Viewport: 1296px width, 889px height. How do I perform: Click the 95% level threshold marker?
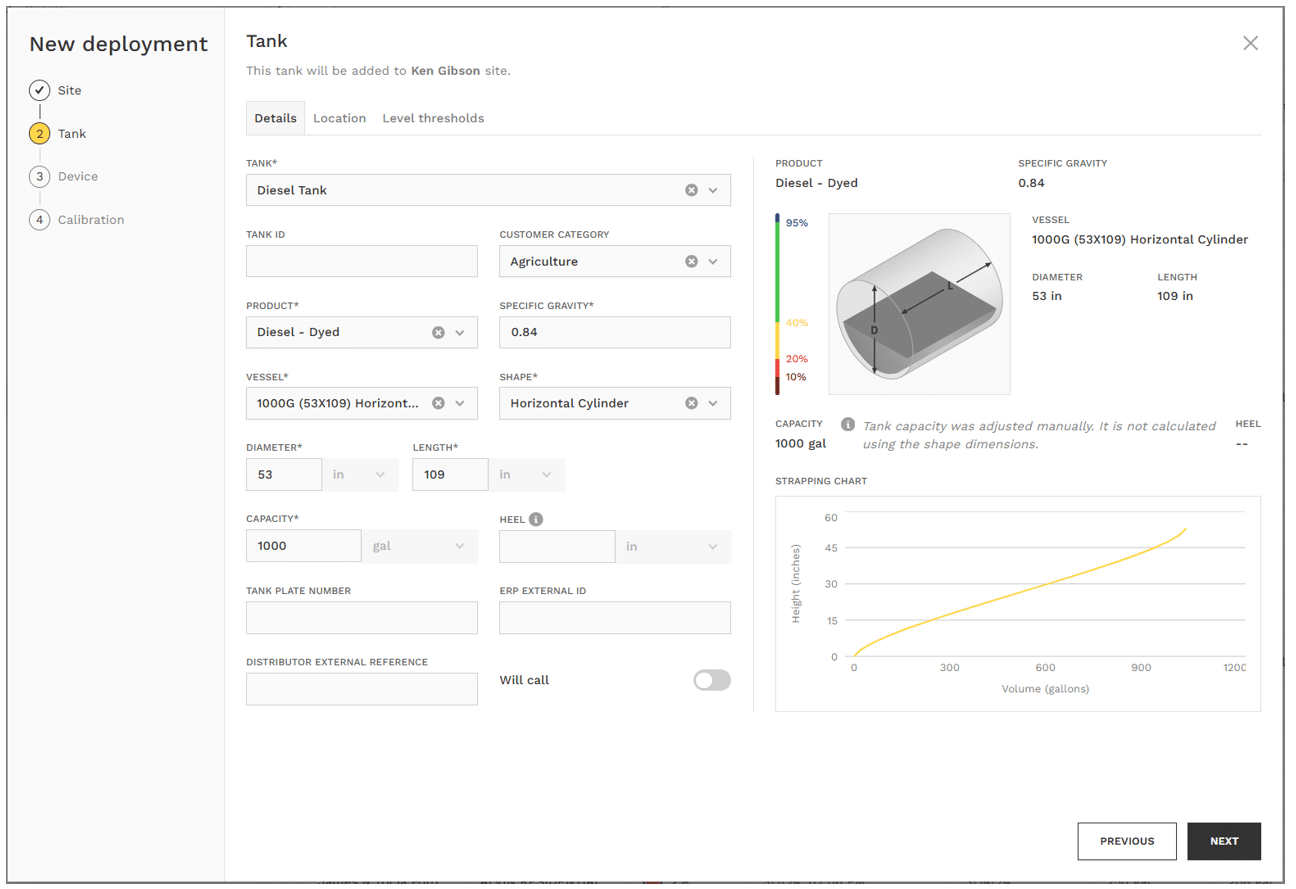(x=797, y=223)
